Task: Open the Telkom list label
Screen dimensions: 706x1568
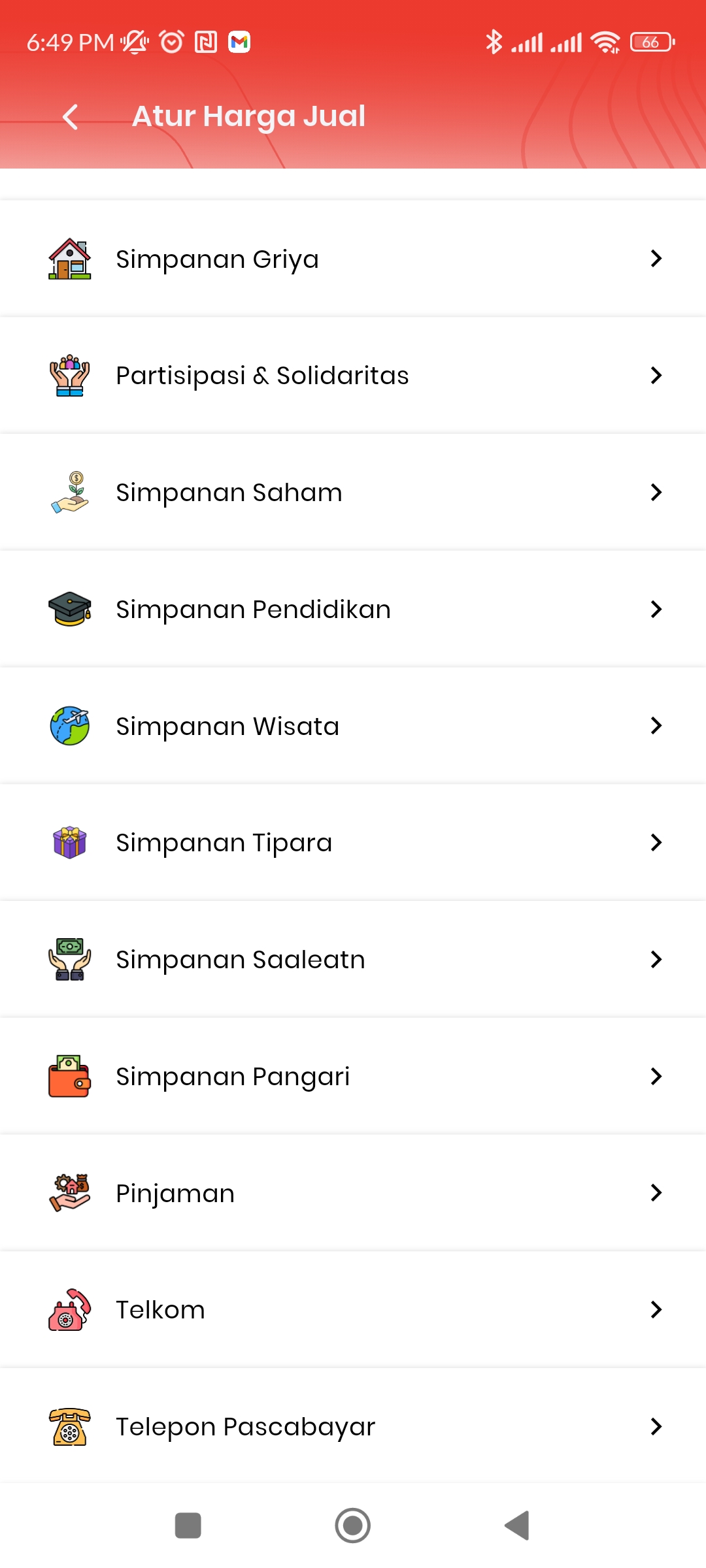Action: pyautogui.click(x=160, y=1310)
